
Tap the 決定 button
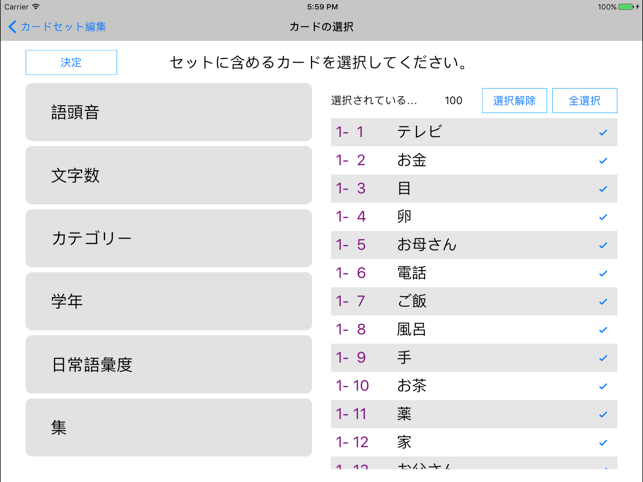pyautogui.click(x=71, y=62)
